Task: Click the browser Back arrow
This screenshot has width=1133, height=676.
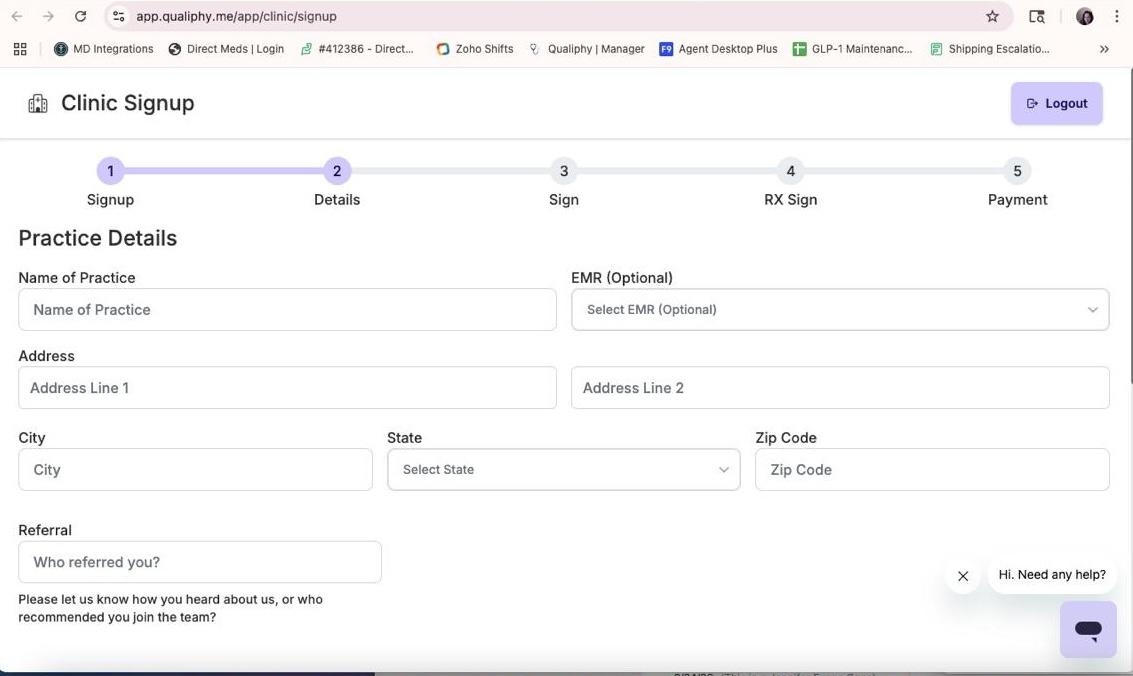Action: coord(17,16)
